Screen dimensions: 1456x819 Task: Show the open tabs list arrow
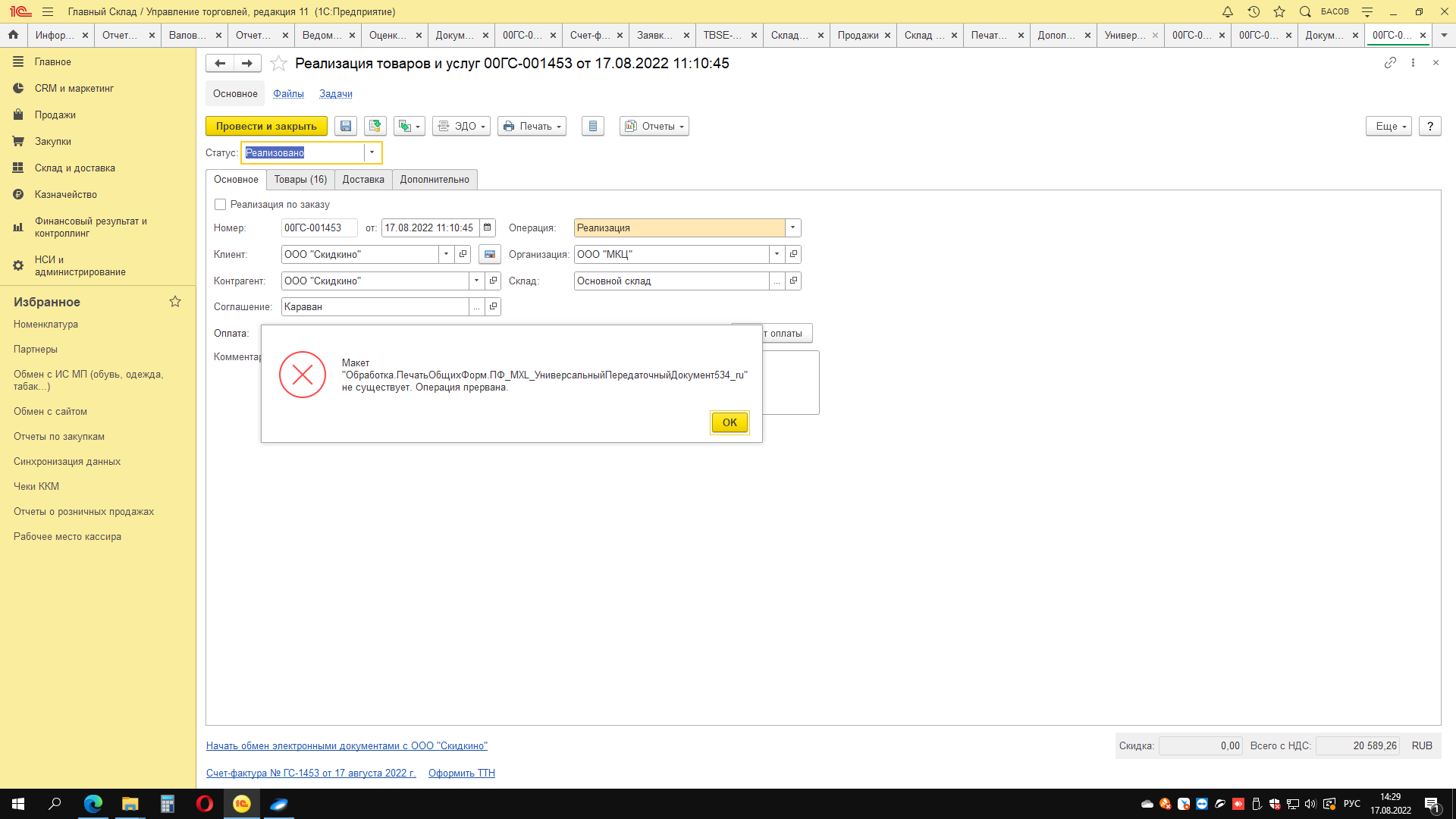(1444, 35)
